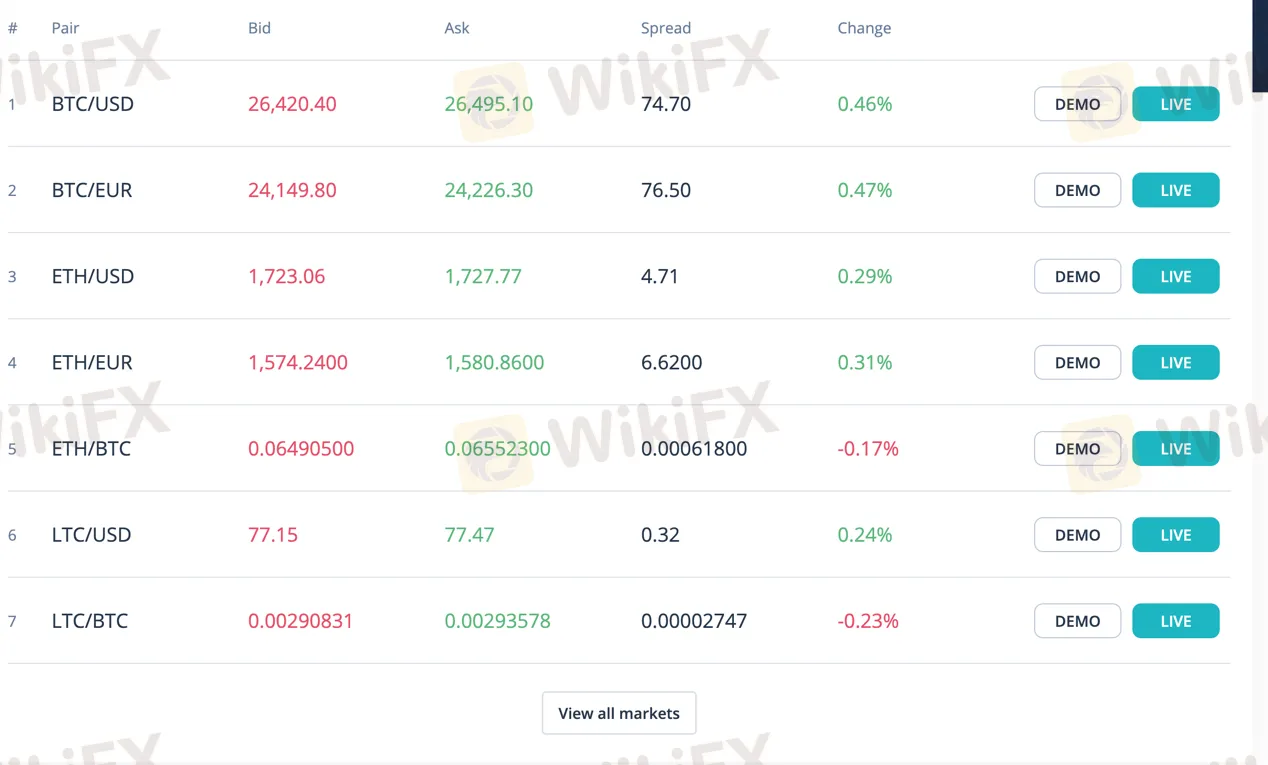Select the BTC/USD pair name
The width and height of the screenshot is (1268, 765).
click(x=93, y=104)
